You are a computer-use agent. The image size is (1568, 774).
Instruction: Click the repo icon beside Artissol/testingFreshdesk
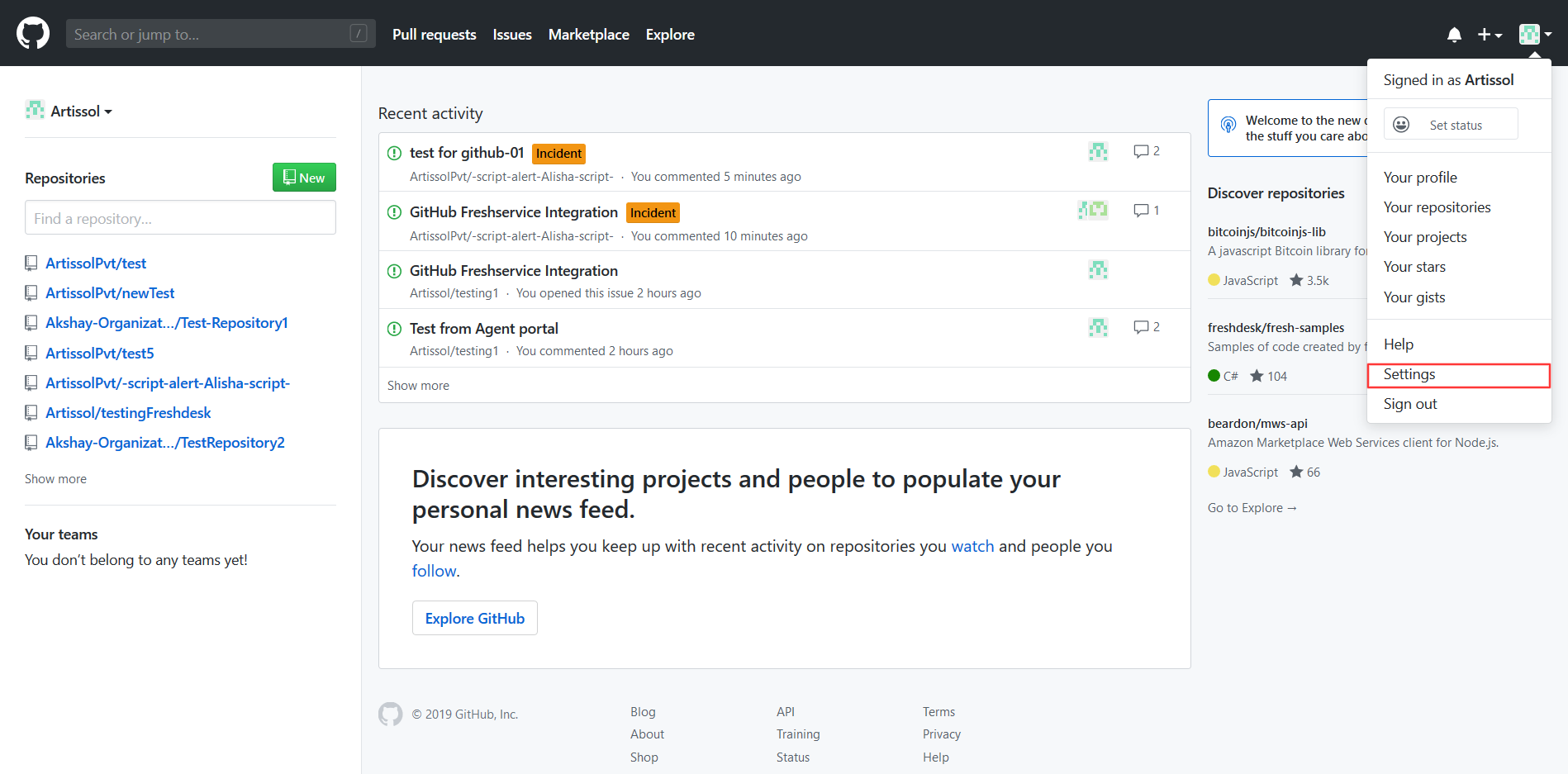[31, 413]
